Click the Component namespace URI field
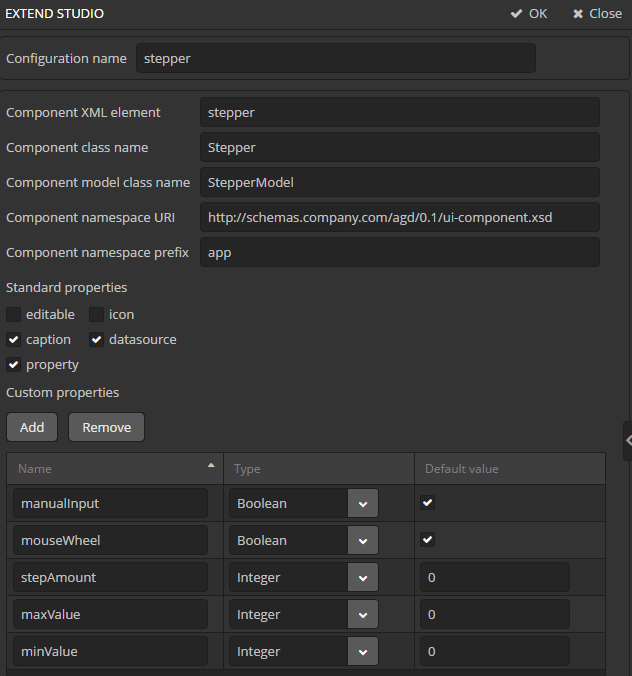The image size is (632, 676). click(x=399, y=217)
